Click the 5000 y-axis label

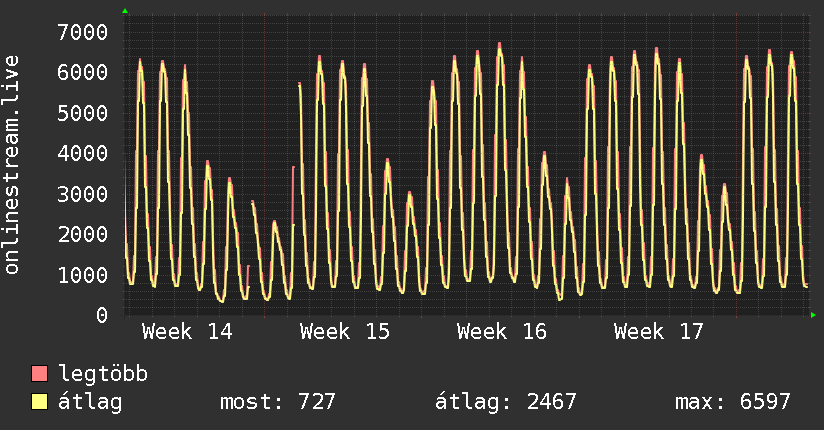(x=83, y=113)
